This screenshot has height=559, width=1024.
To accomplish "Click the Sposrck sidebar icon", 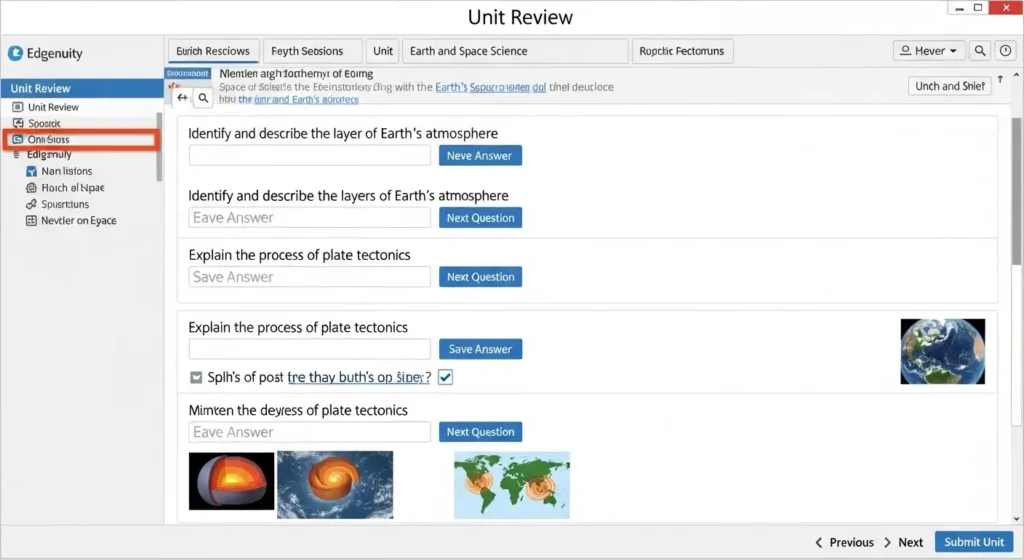I will tap(18, 123).
